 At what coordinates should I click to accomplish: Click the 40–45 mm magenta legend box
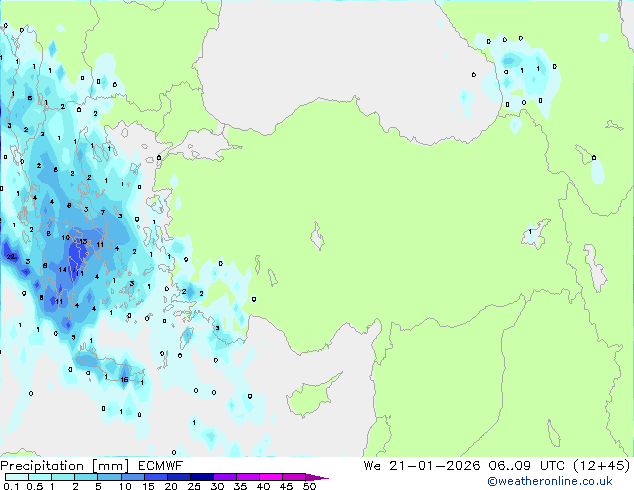coord(271,477)
